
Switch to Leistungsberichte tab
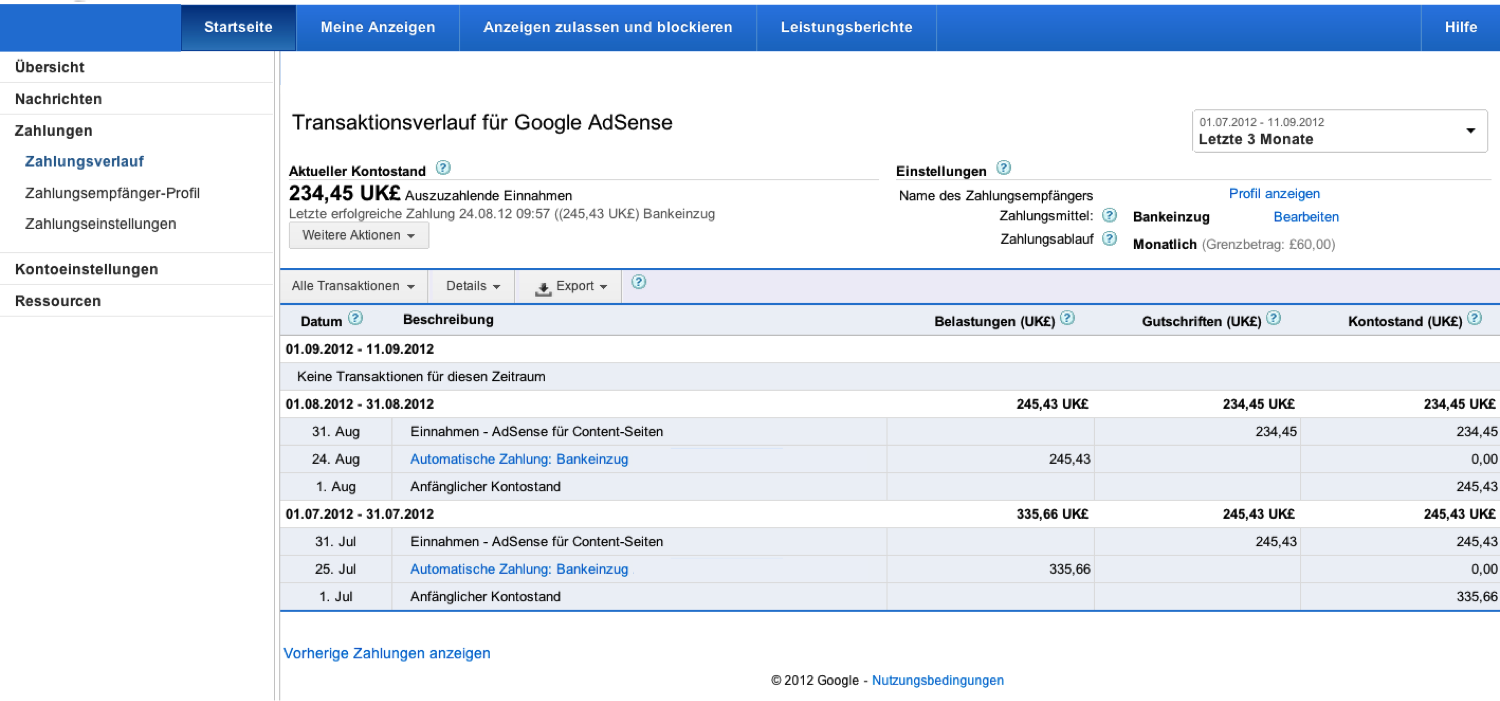tap(847, 27)
